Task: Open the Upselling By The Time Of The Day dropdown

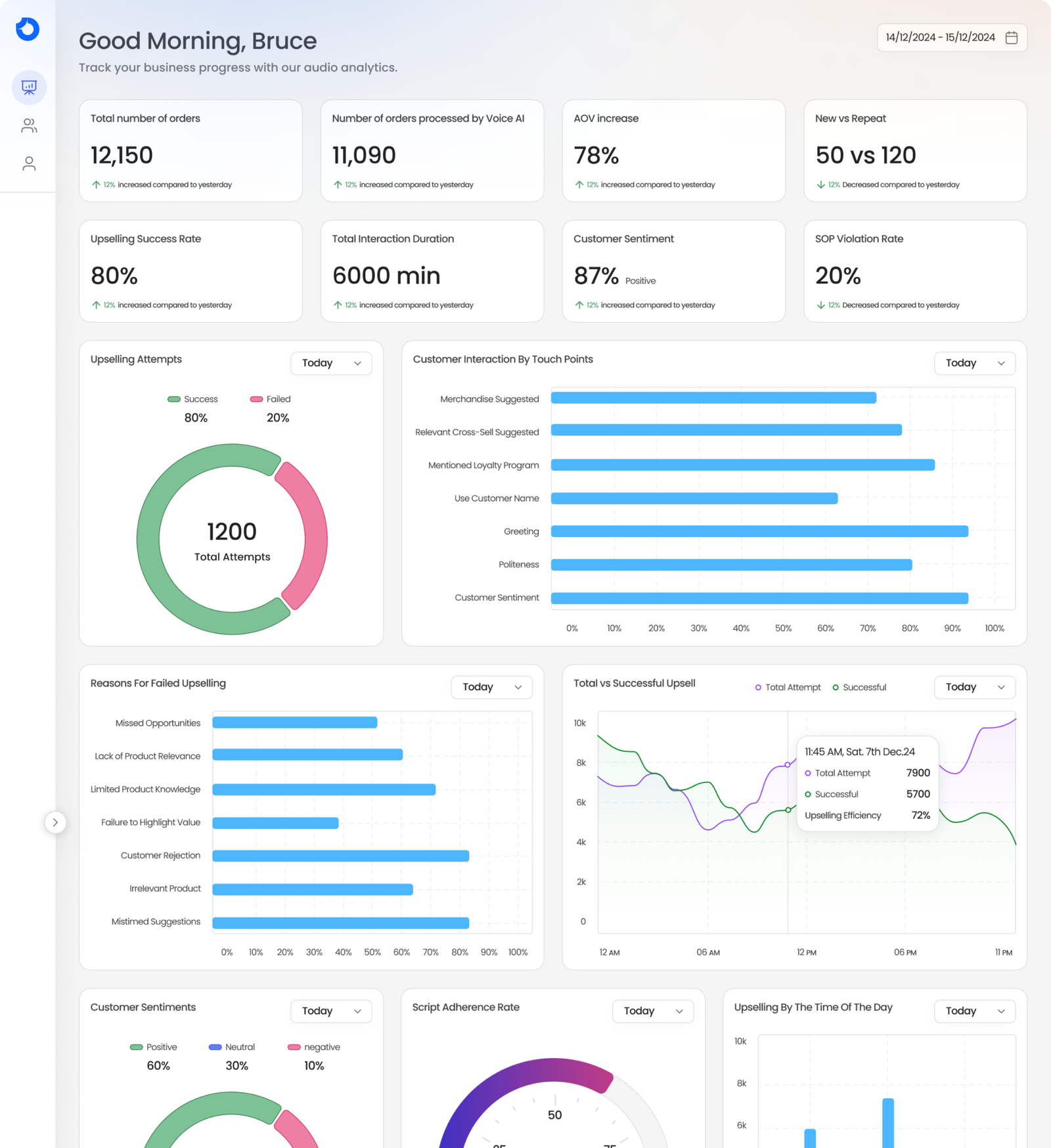Action: click(975, 1011)
